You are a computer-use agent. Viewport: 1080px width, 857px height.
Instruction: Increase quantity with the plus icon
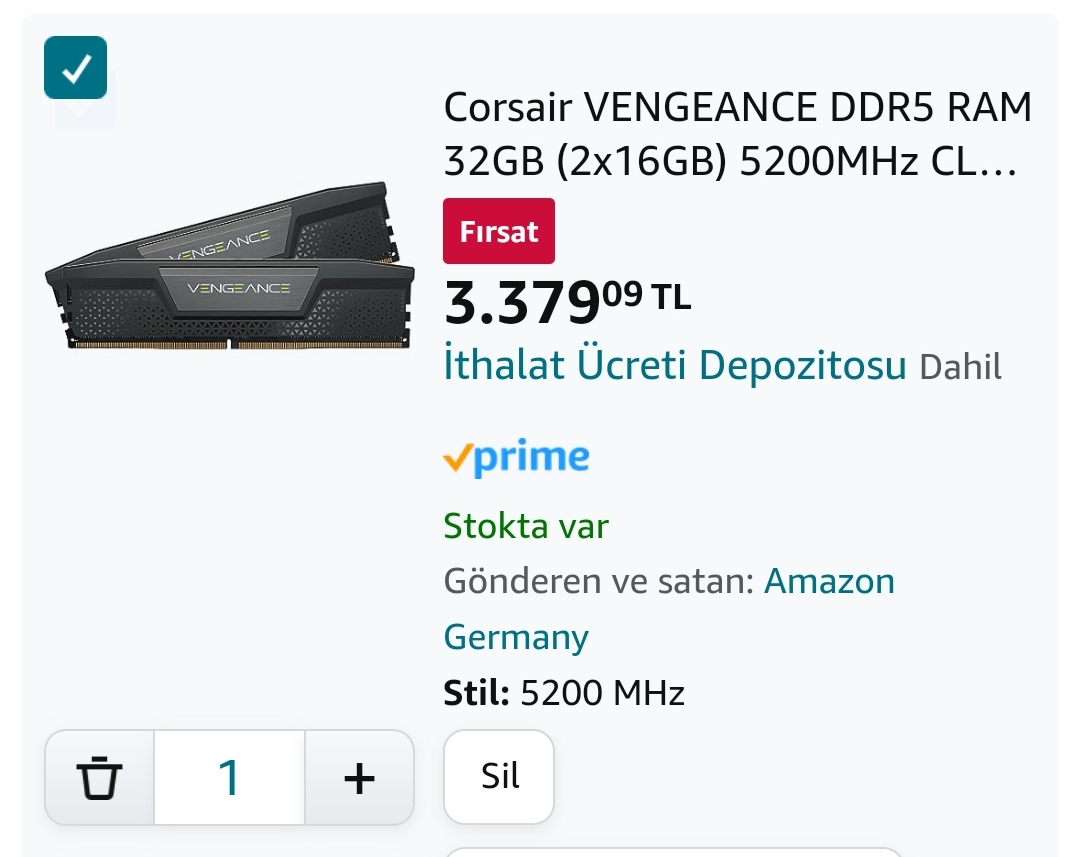[x=359, y=777]
